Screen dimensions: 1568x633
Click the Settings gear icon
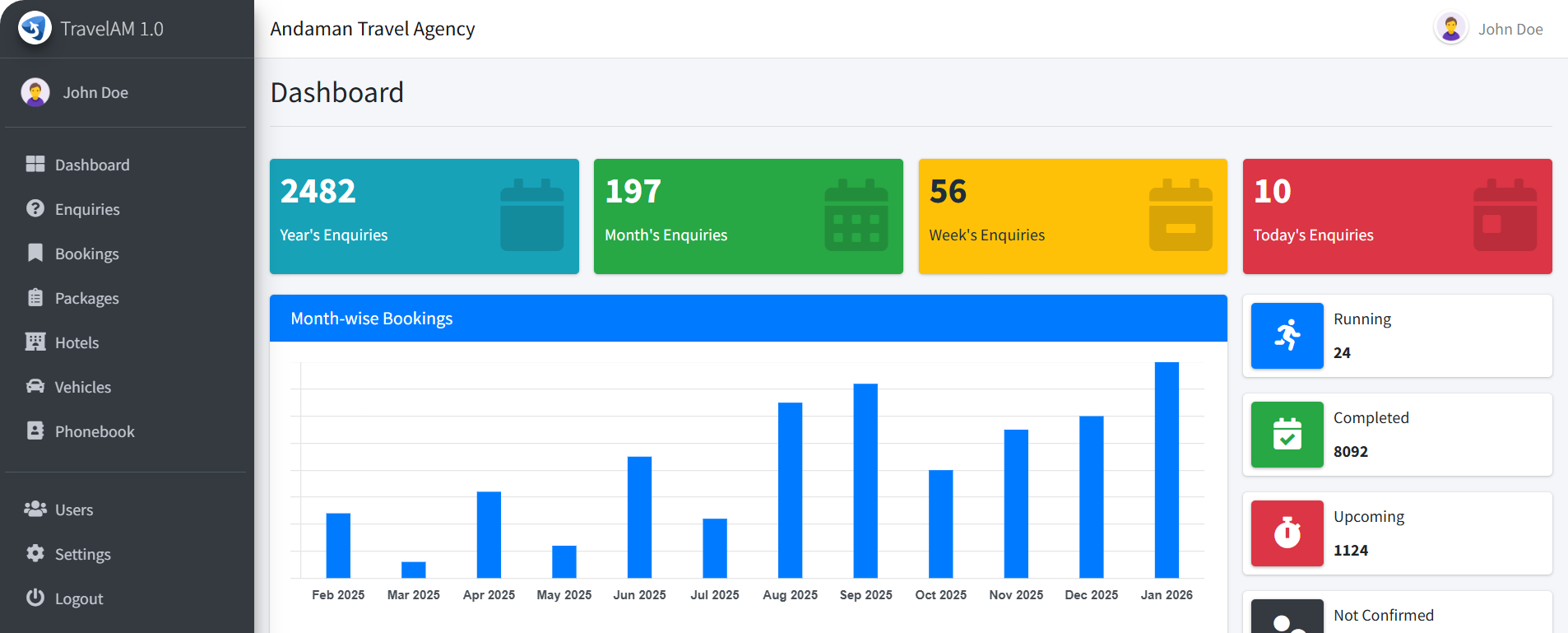35,554
